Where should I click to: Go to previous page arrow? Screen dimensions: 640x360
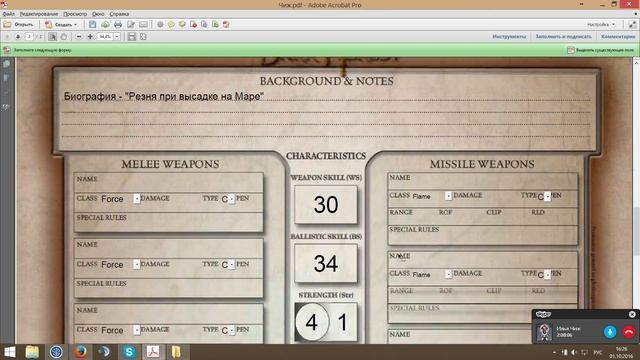pyautogui.click(x=7, y=37)
